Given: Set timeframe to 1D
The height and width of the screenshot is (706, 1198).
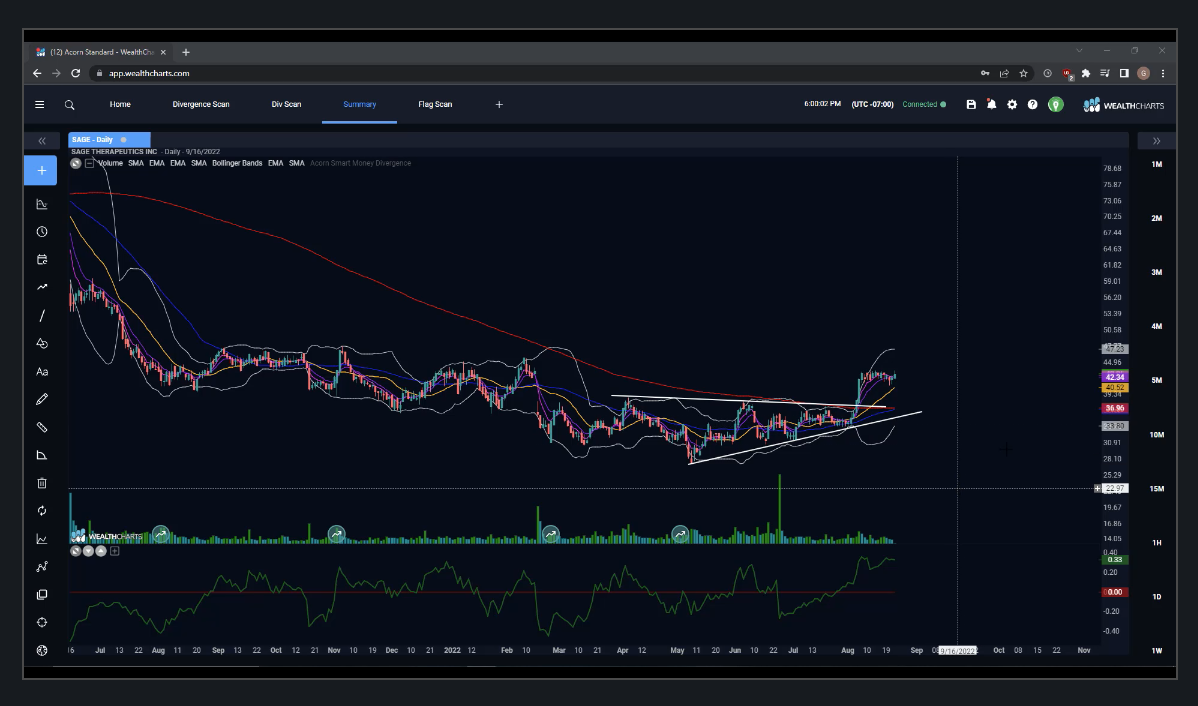Looking at the screenshot, I should point(1157,597).
